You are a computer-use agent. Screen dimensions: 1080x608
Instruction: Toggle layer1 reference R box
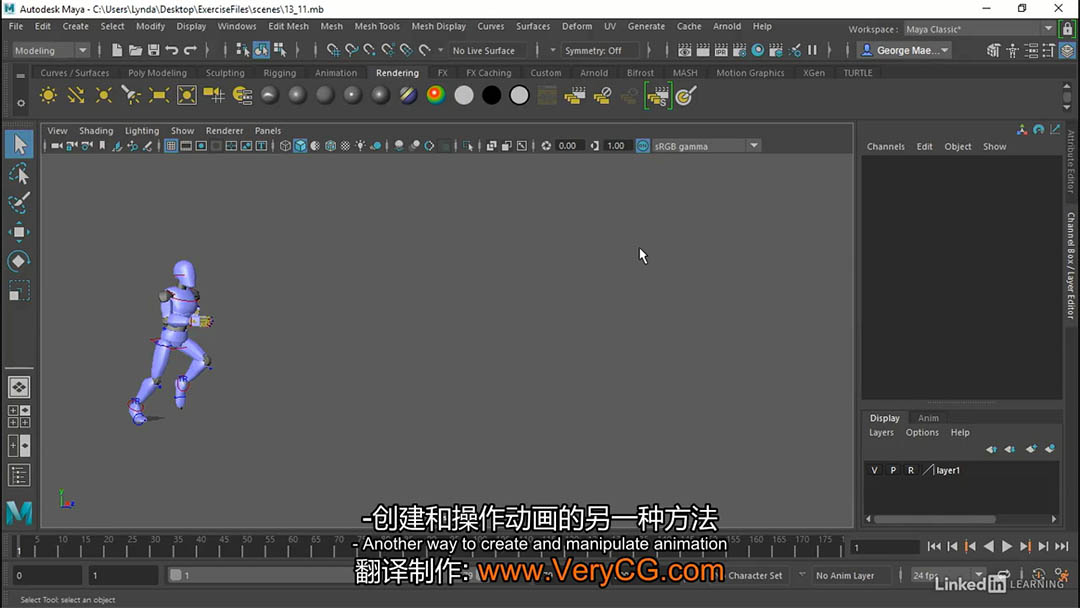coord(910,470)
